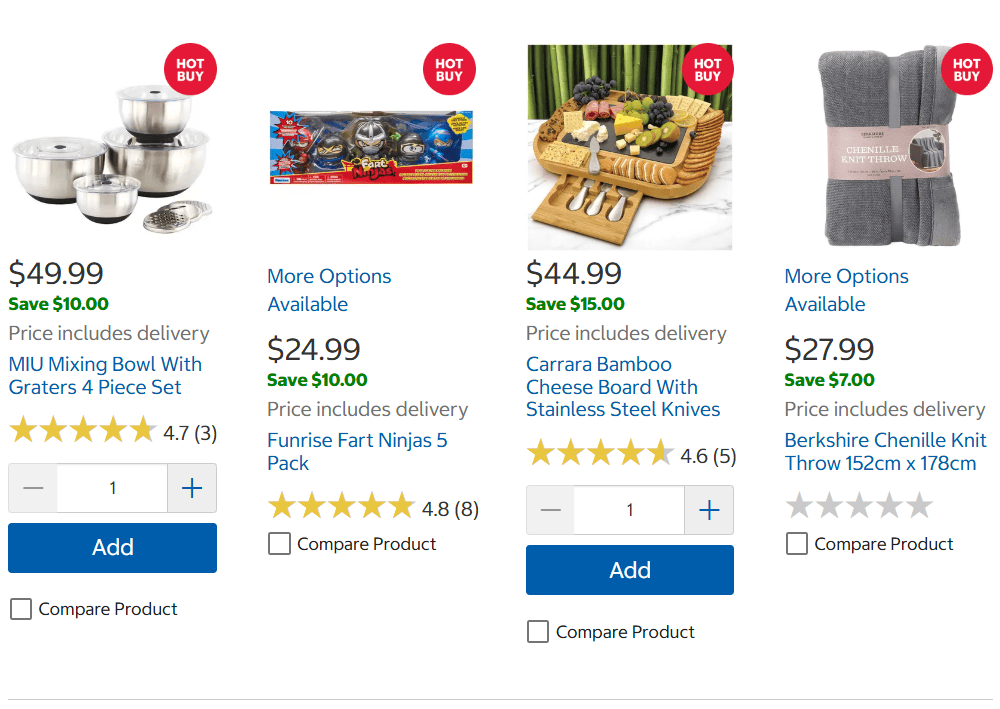
Task: Check Compare Product for MIU Mixing Bowl
Action: (21, 609)
